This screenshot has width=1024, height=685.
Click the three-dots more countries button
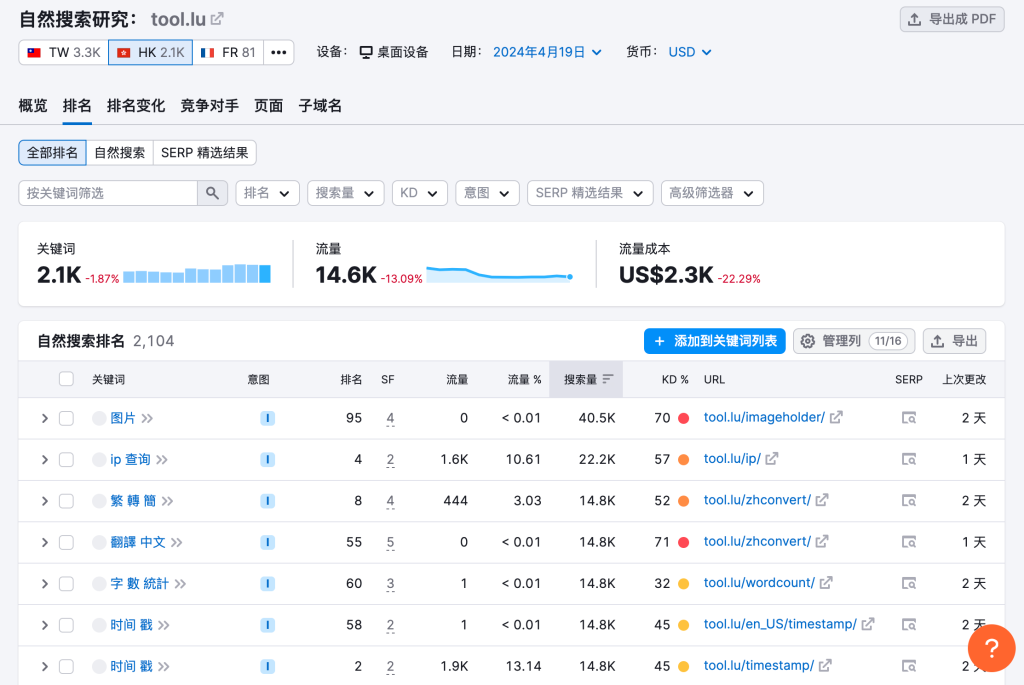click(279, 52)
